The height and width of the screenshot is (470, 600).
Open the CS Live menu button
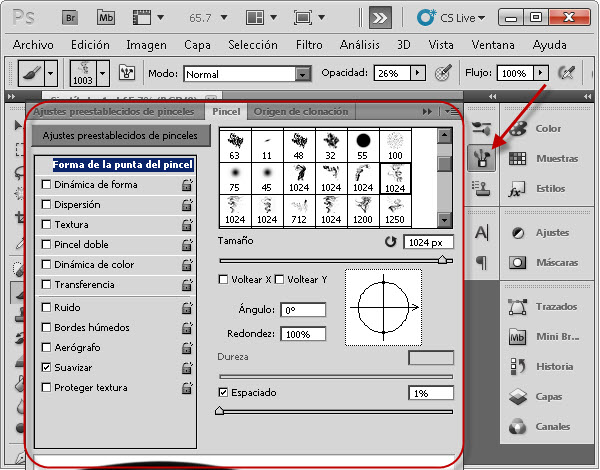[x=463, y=18]
